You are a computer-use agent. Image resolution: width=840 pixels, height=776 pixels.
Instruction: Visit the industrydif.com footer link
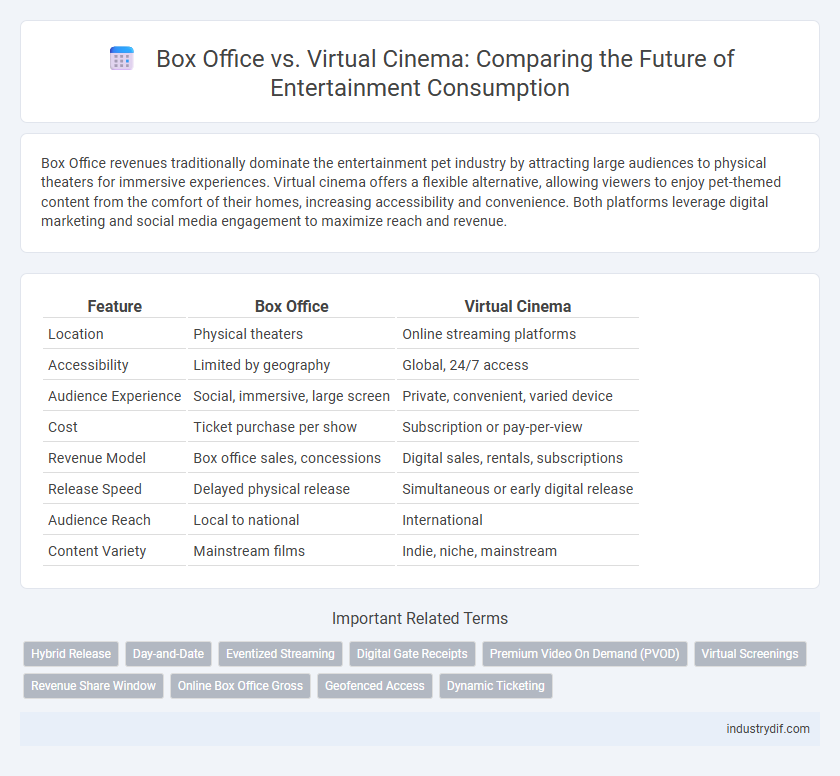(768, 729)
